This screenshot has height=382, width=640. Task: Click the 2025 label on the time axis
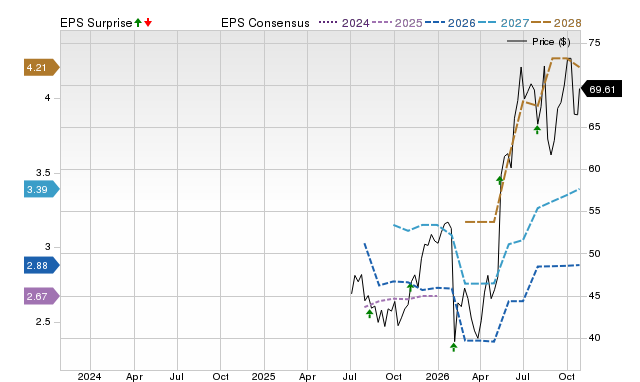pyautogui.click(x=263, y=377)
